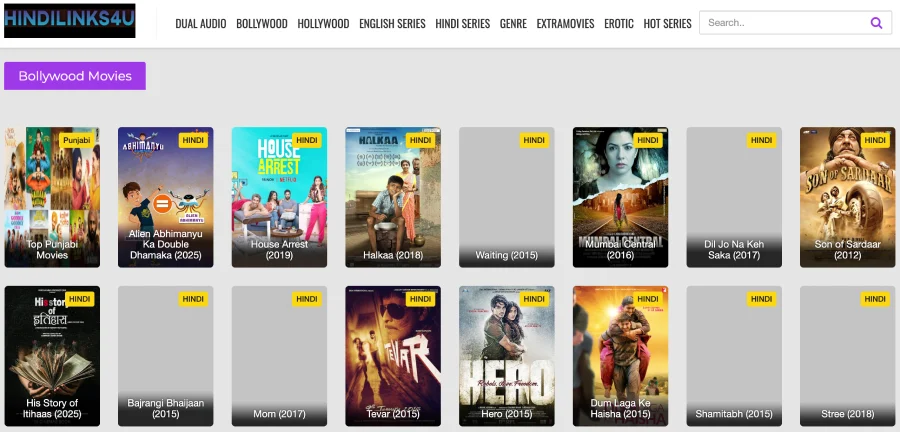Open the Hollywood menu item
The image size is (900, 432).
[323, 24]
